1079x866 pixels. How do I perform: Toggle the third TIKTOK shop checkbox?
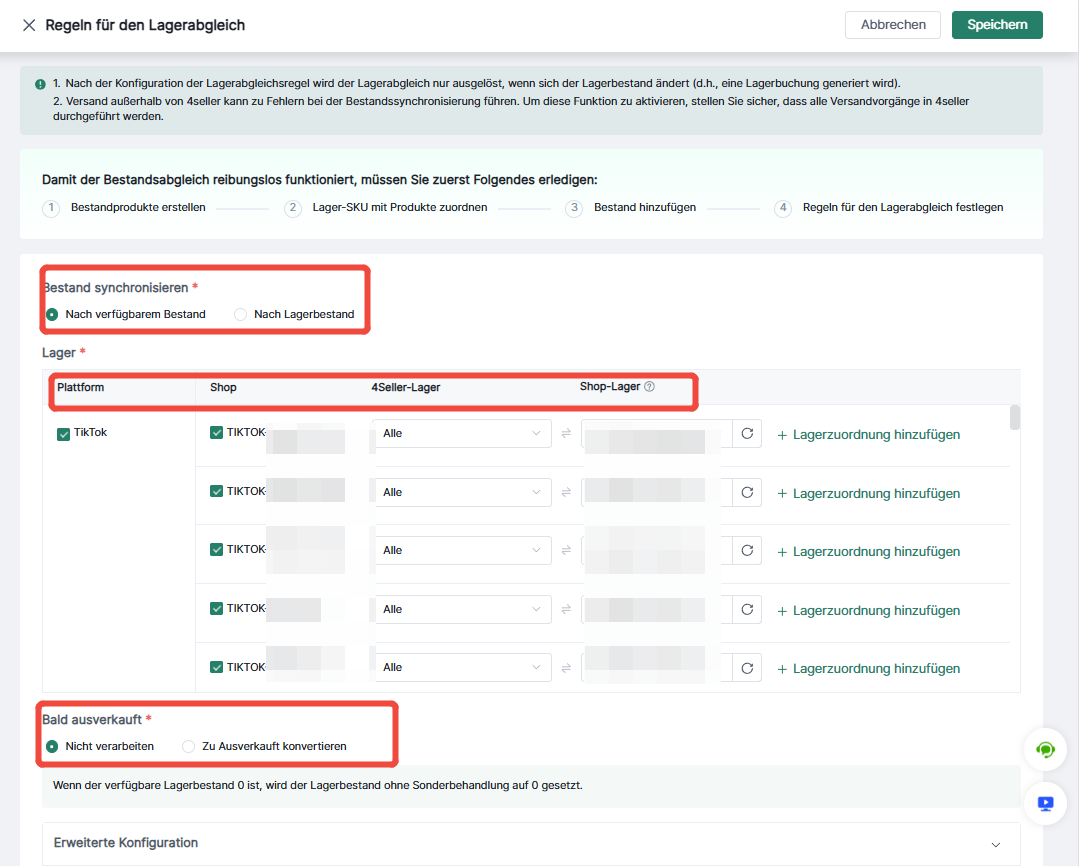(216, 549)
